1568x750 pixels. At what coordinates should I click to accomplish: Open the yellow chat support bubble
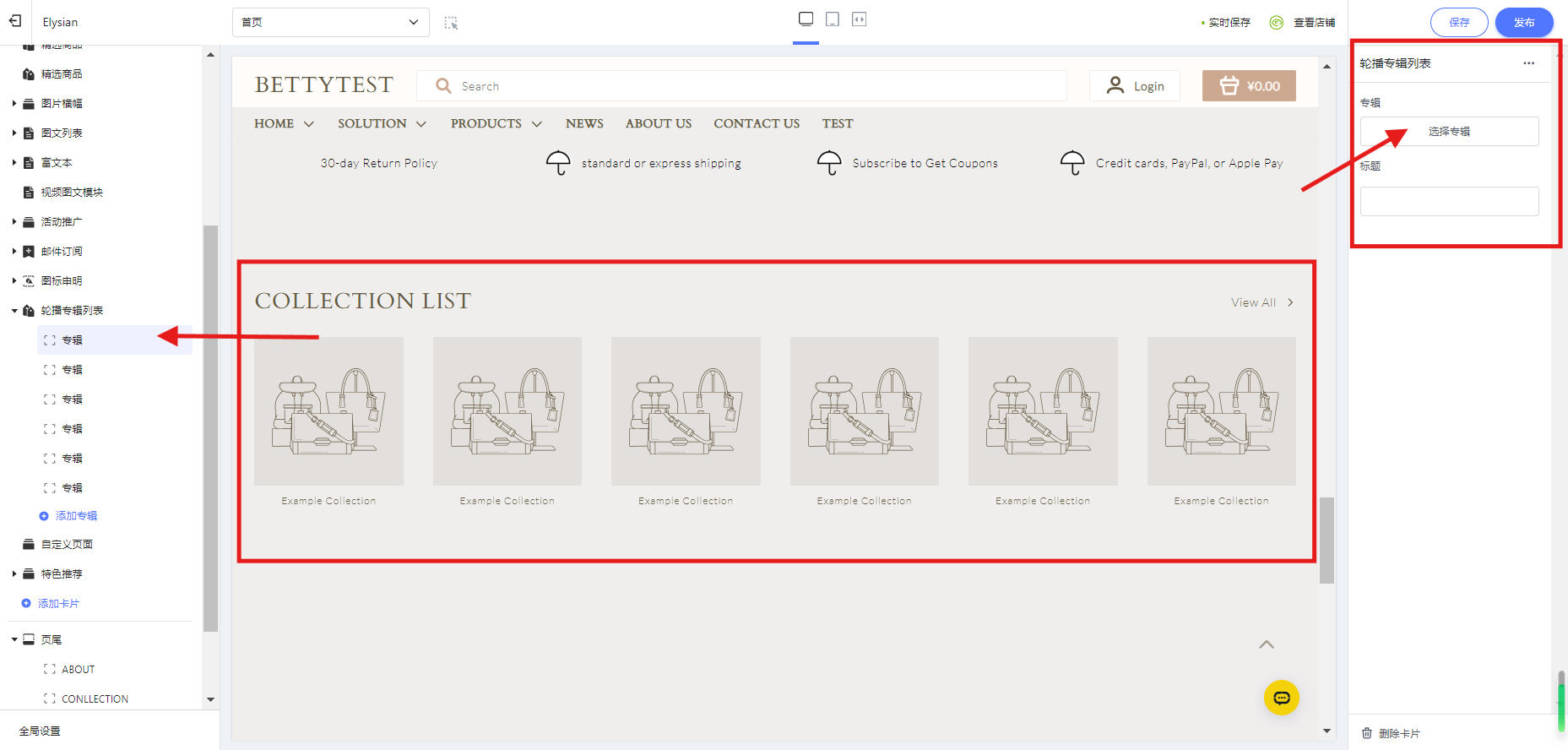coord(1281,698)
